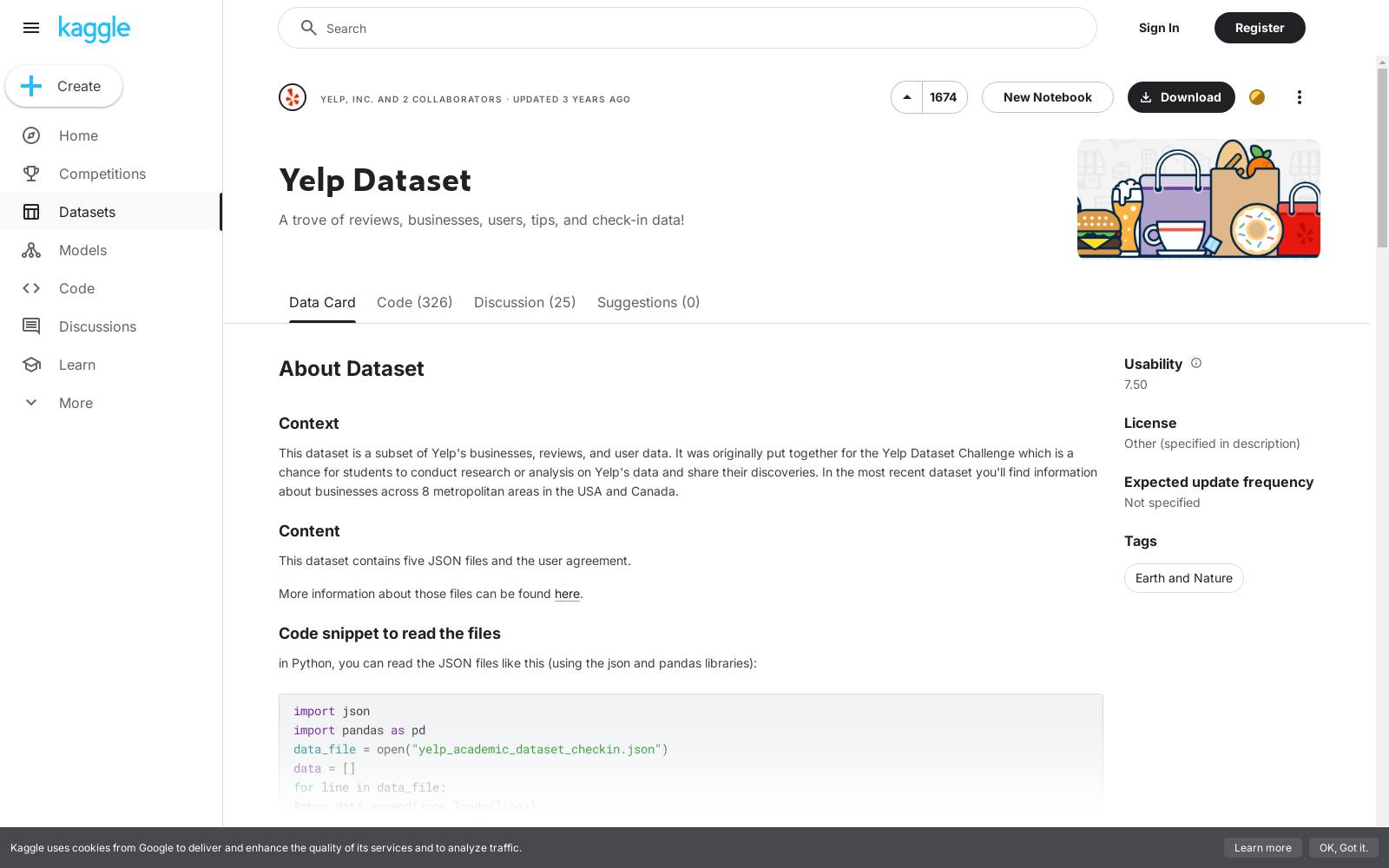Click the Register button
The width and height of the screenshot is (1389, 868).
click(x=1260, y=28)
